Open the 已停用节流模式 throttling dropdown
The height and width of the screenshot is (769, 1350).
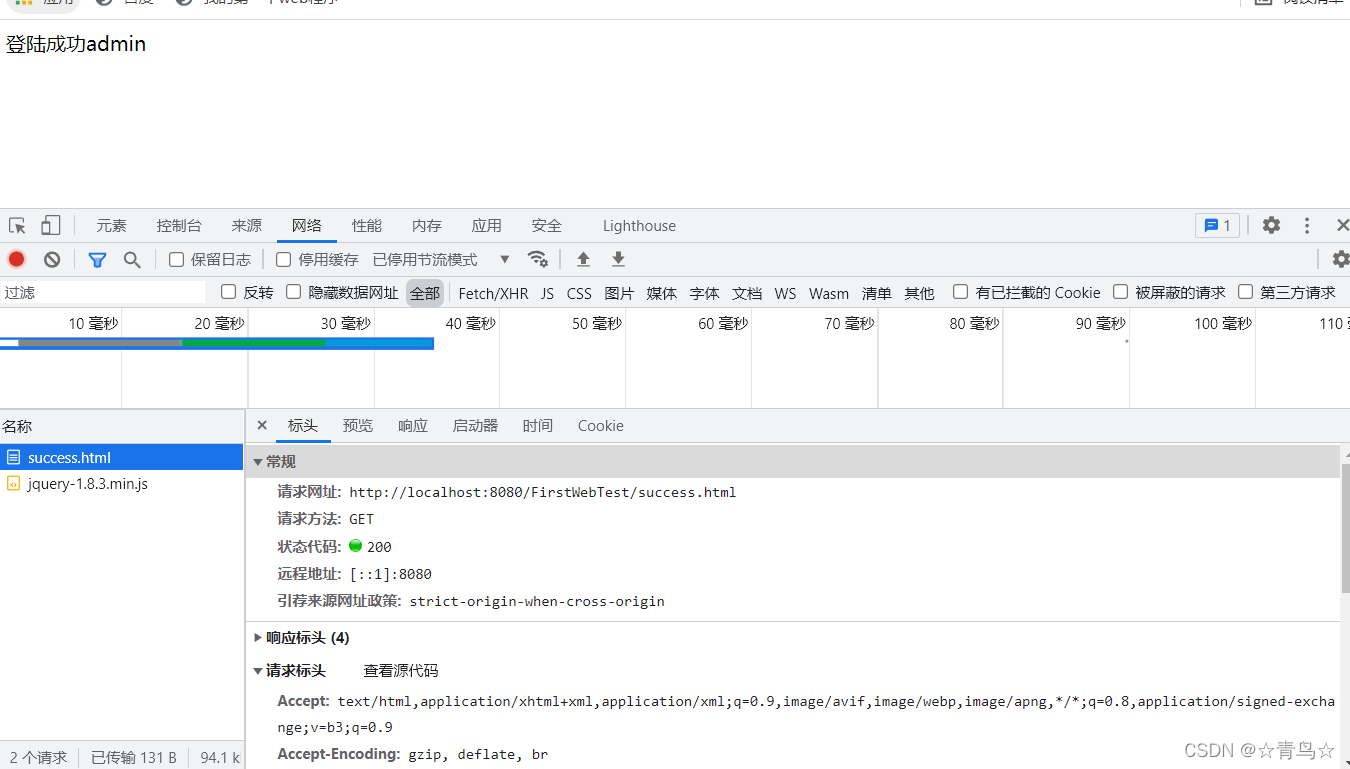pyautogui.click(x=442, y=259)
